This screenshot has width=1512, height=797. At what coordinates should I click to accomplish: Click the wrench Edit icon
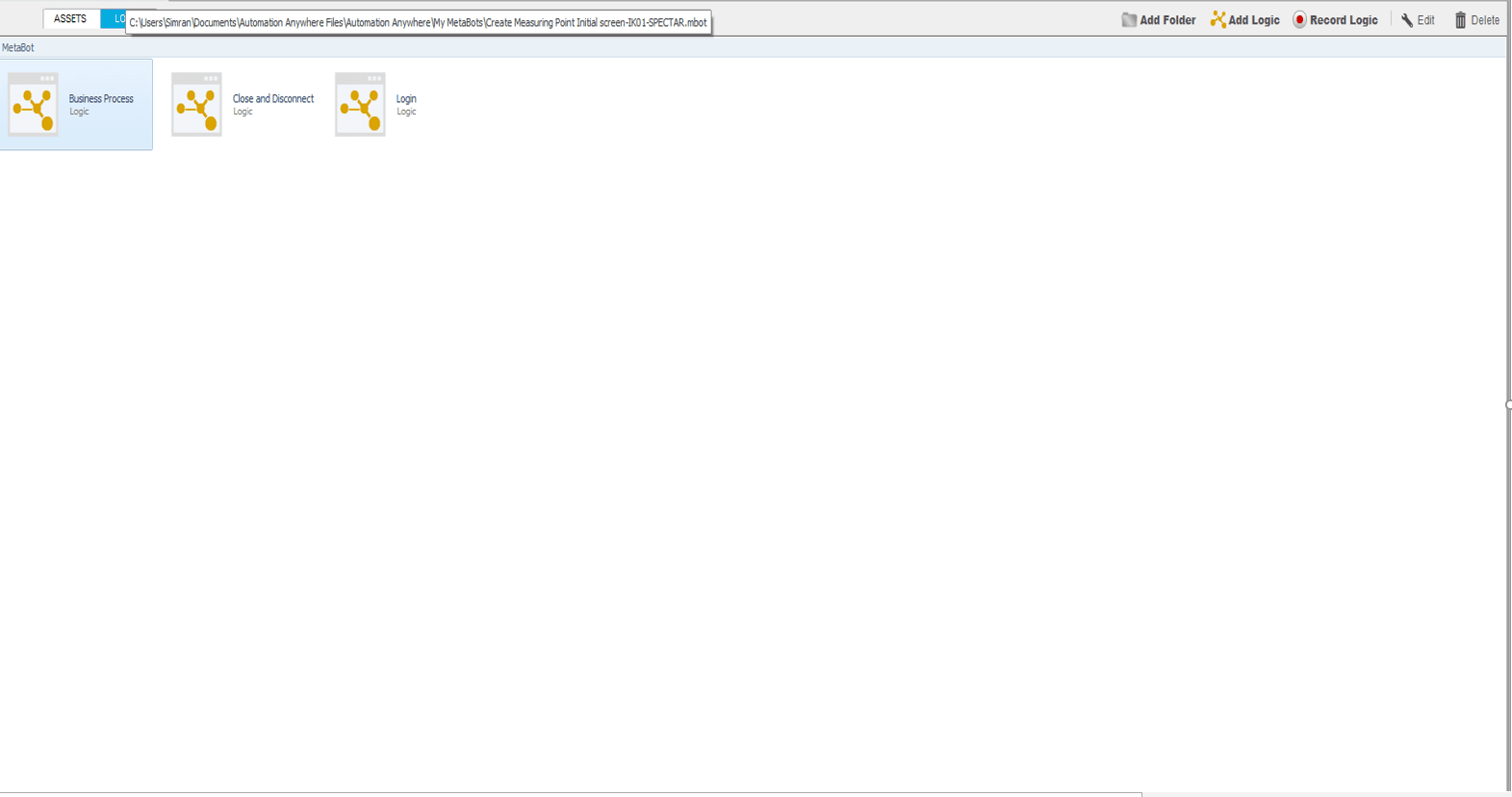point(1407,20)
